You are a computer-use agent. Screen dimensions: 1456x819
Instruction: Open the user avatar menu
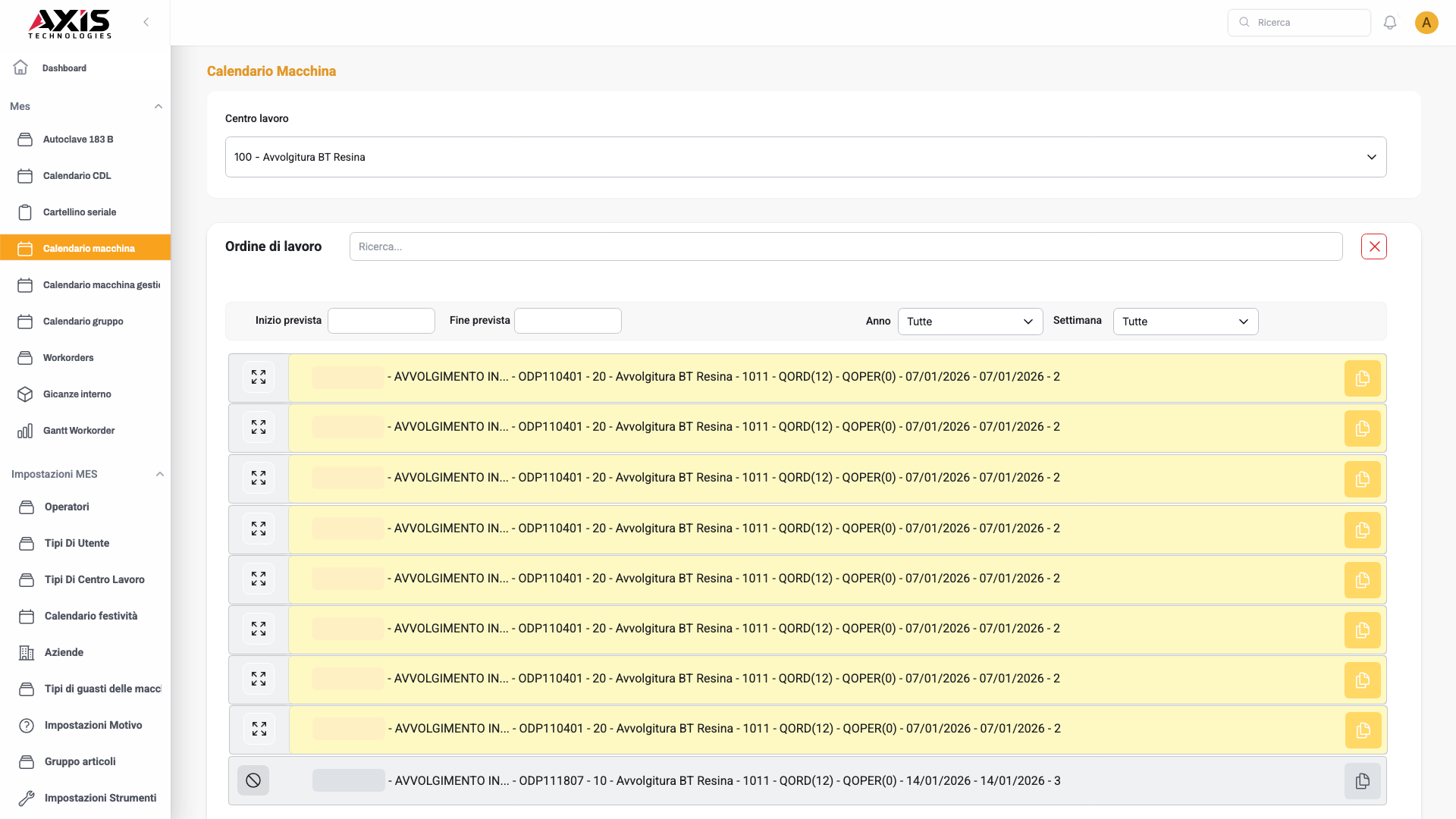click(x=1426, y=23)
